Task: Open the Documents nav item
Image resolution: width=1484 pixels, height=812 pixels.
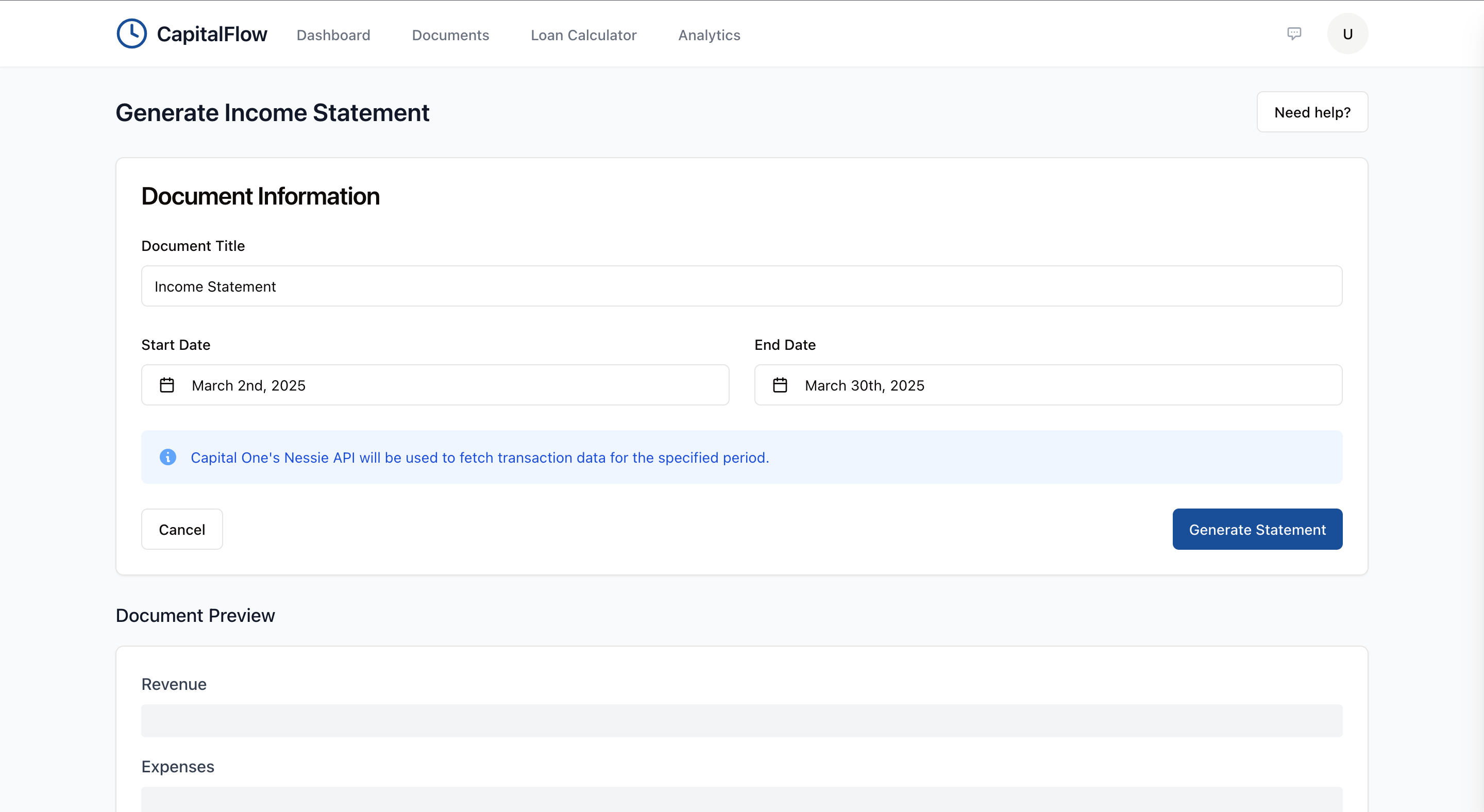Action: (x=450, y=35)
